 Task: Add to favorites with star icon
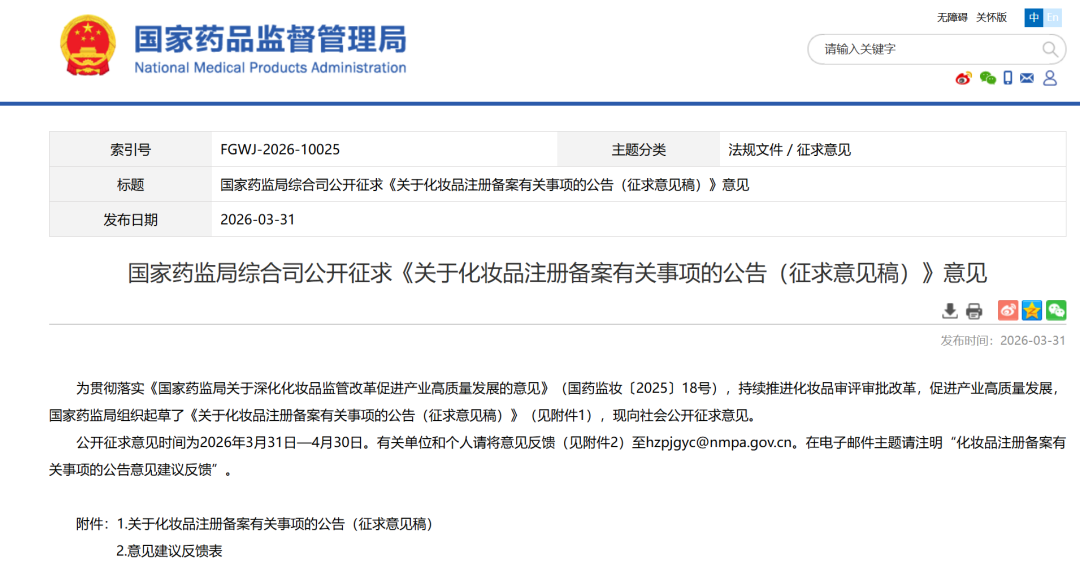[1032, 311]
